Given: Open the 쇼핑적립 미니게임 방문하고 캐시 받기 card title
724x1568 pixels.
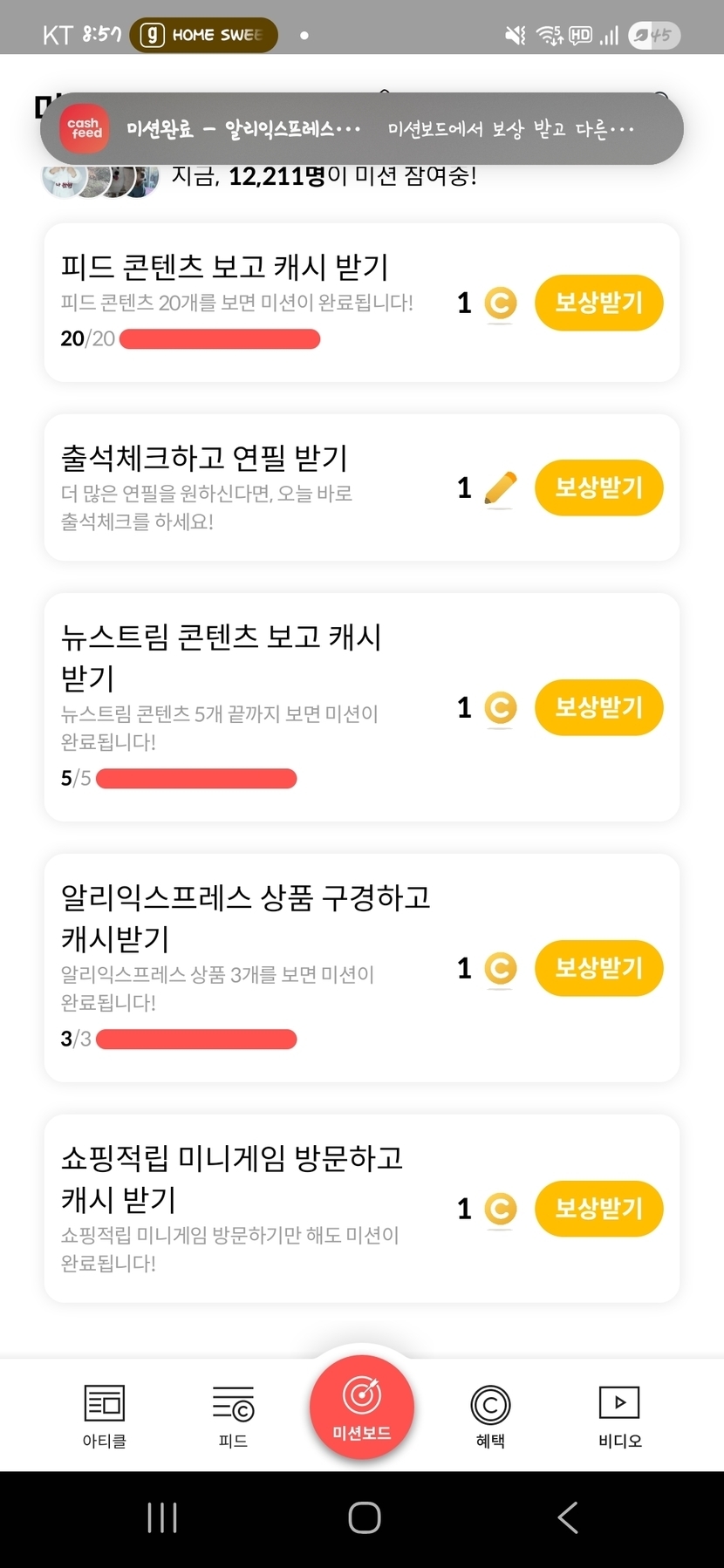Looking at the screenshot, I should [x=231, y=1178].
